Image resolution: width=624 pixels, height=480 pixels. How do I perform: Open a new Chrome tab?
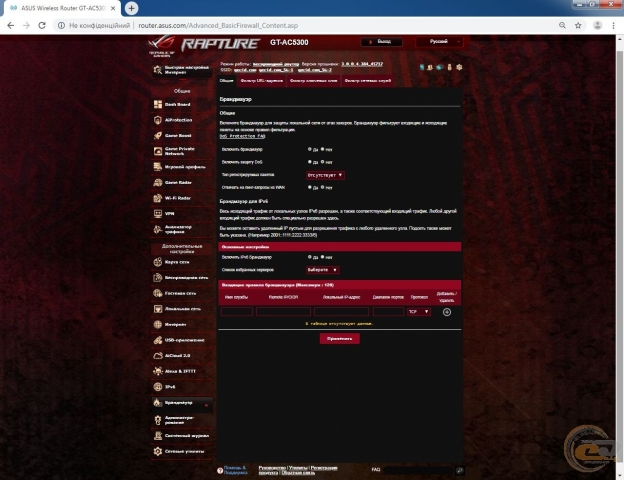tap(131, 8)
